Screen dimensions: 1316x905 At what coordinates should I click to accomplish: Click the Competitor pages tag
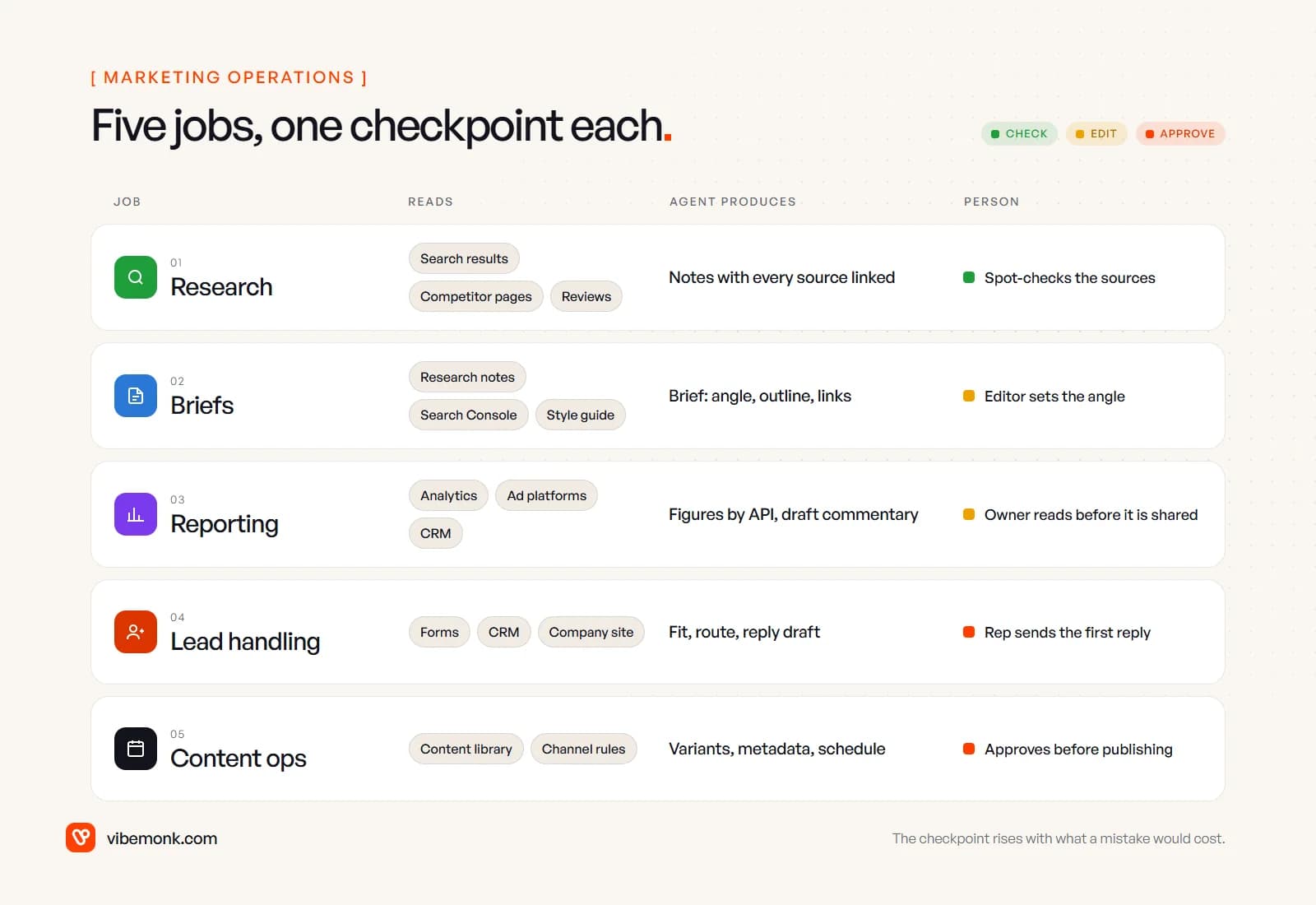tap(476, 296)
